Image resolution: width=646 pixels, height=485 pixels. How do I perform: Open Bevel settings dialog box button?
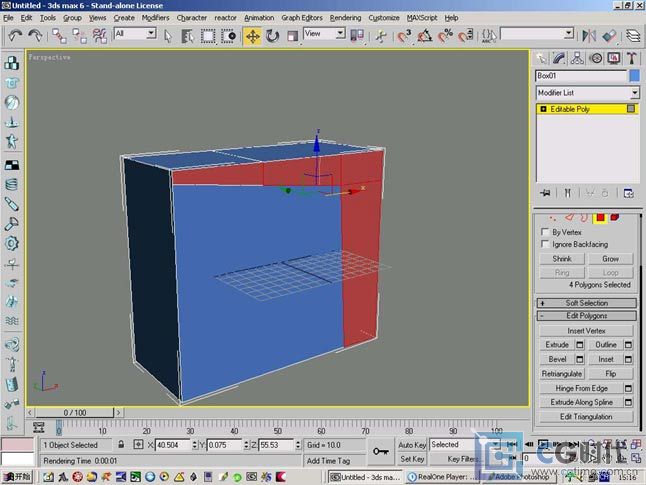[x=580, y=359]
